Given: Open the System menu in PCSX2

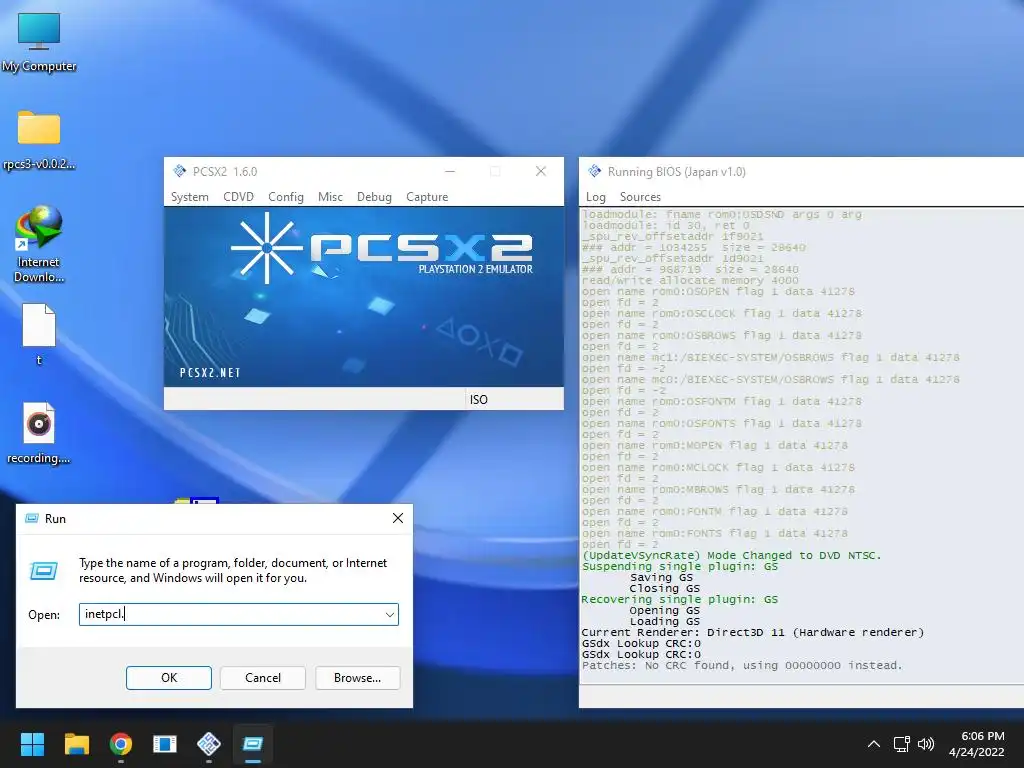Looking at the screenshot, I should tap(189, 197).
